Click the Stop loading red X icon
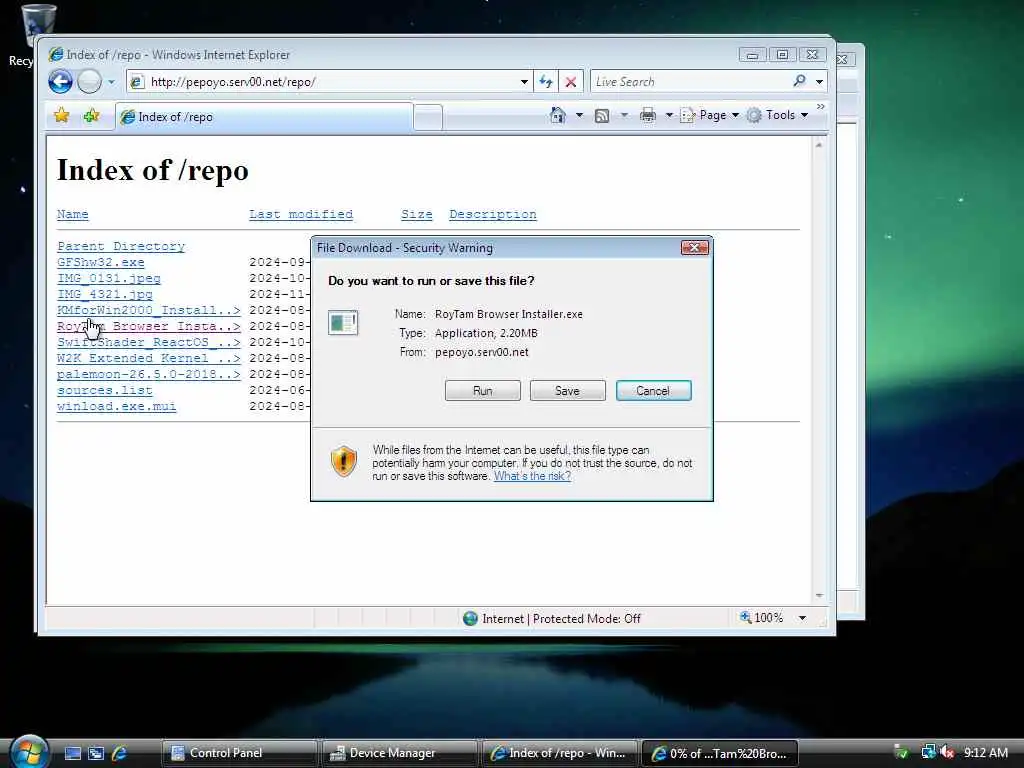The image size is (1024, 768). click(x=571, y=82)
